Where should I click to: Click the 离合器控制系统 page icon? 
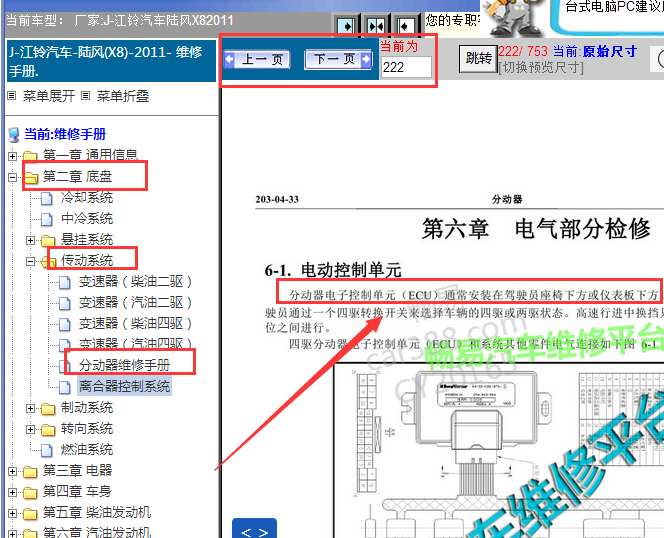[x=64, y=387]
